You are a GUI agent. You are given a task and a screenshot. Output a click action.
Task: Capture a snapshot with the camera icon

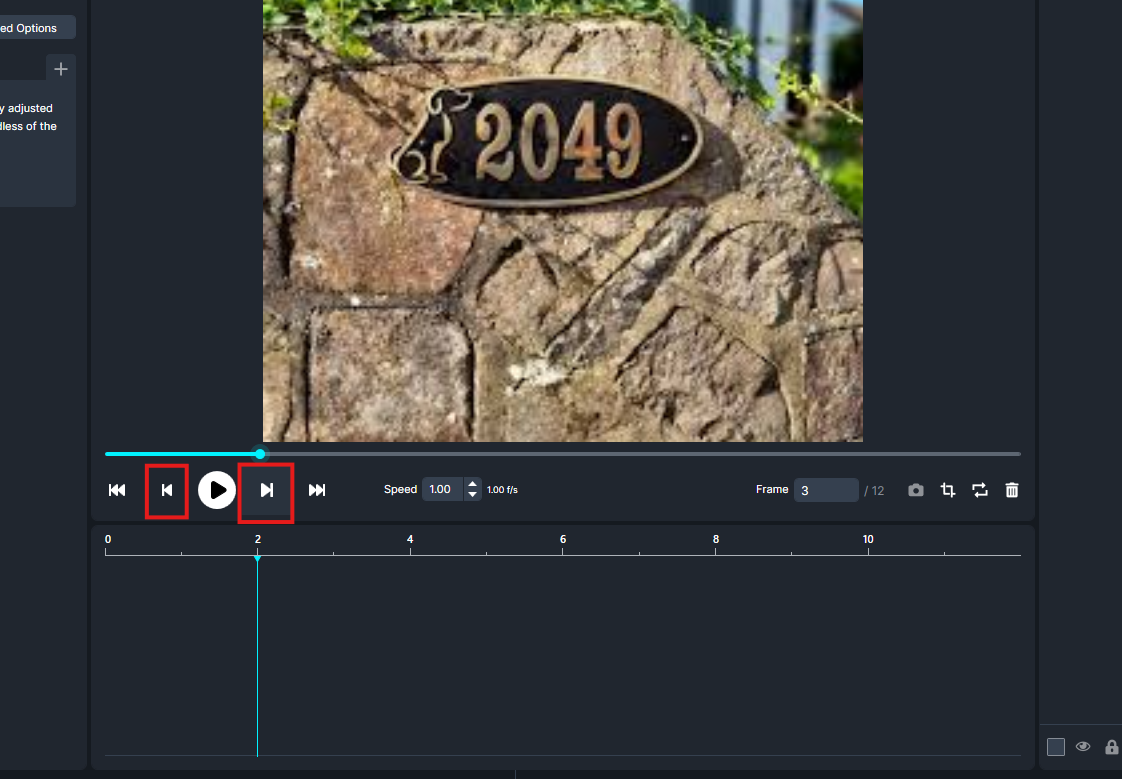(916, 490)
